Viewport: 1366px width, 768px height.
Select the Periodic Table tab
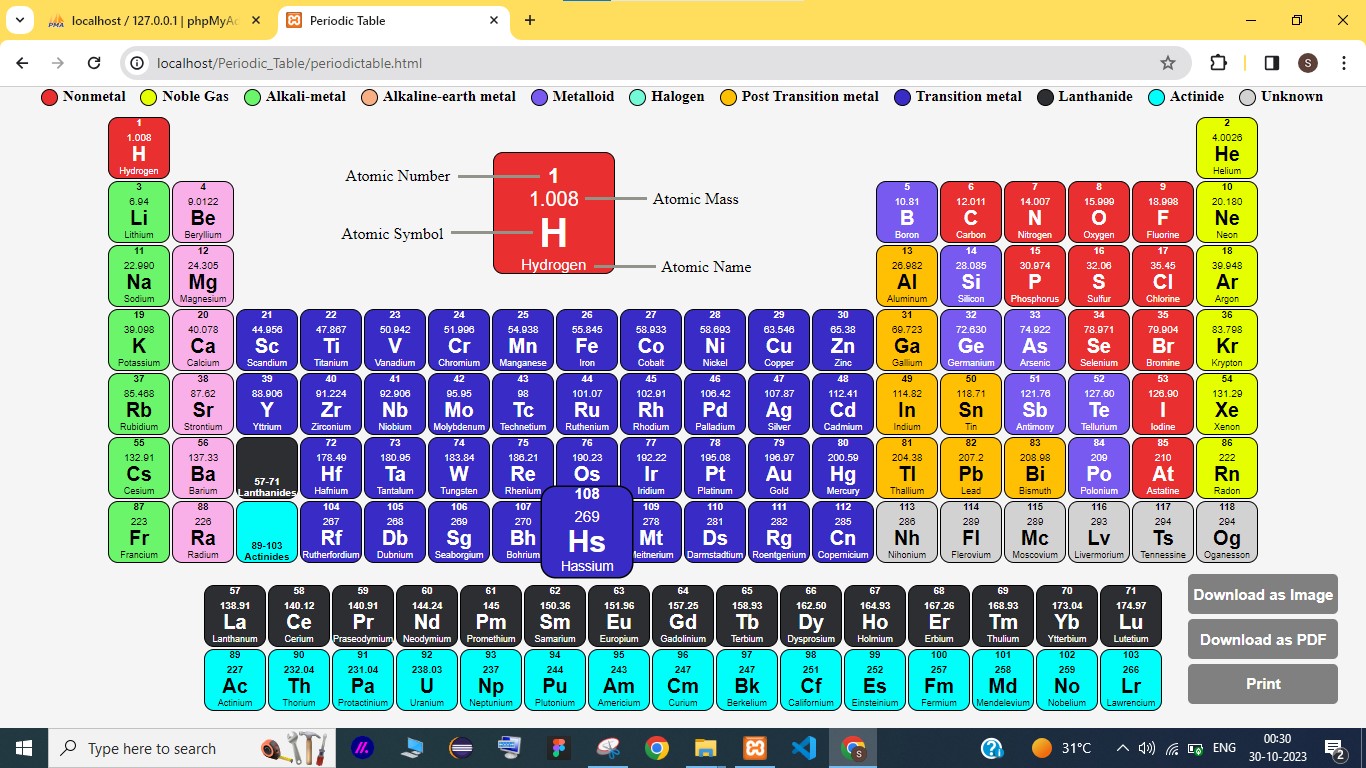[393, 20]
